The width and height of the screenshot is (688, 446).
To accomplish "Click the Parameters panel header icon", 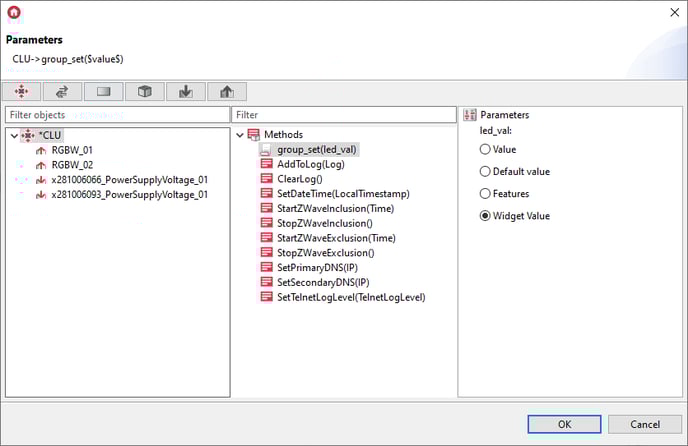I will coord(470,115).
